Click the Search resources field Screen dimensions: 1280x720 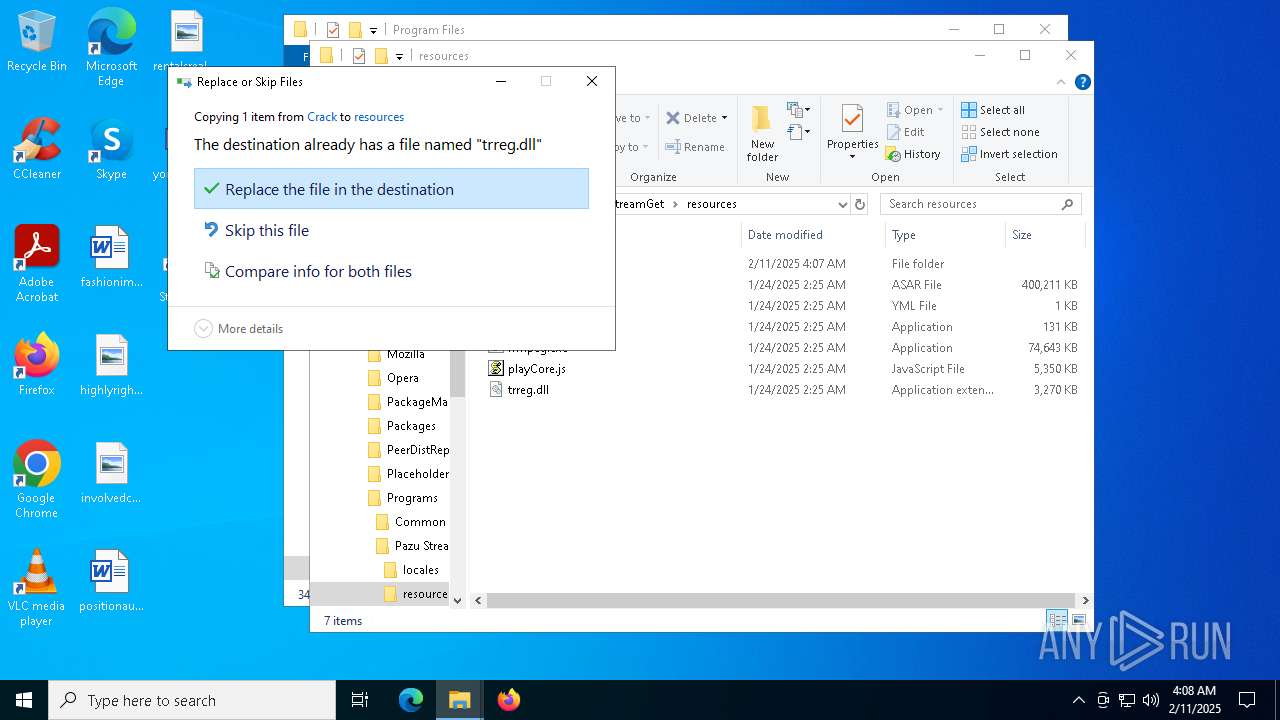(980, 204)
